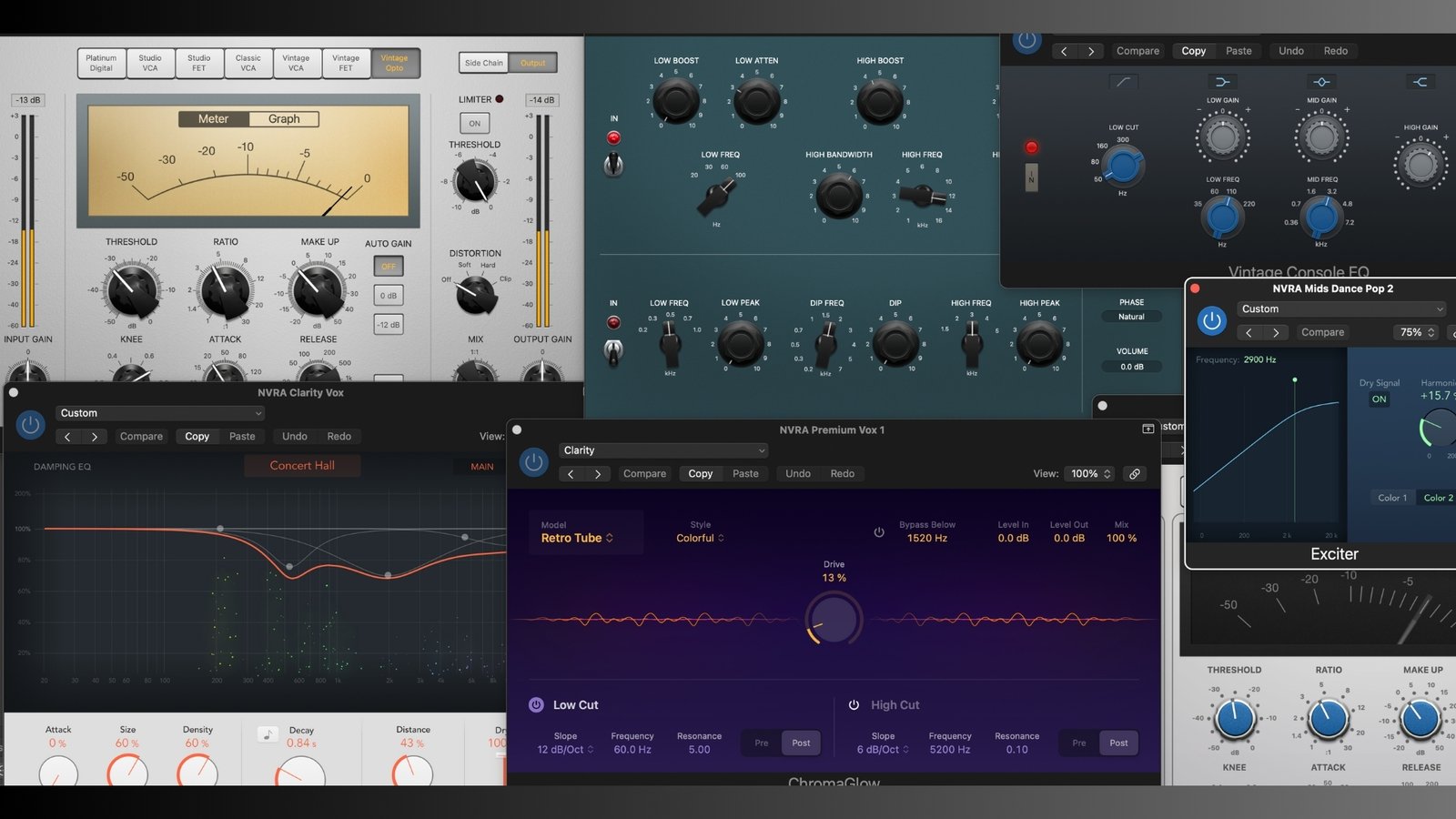Image resolution: width=1456 pixels, height=819 pixels.
Task: Click the link icon beside View 100%
Action: coord(1134,474)
